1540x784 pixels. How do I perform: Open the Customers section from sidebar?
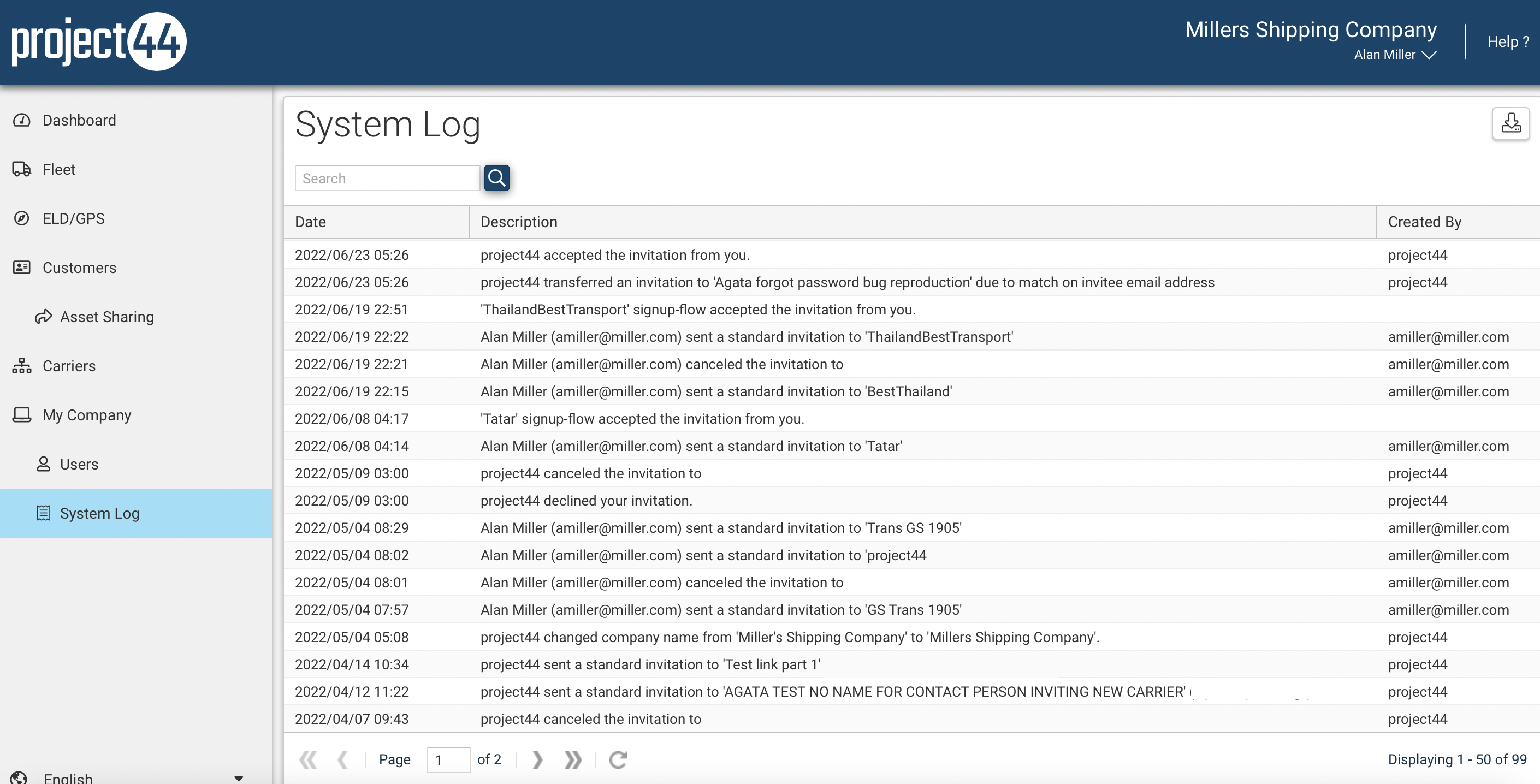coord(80,267)
